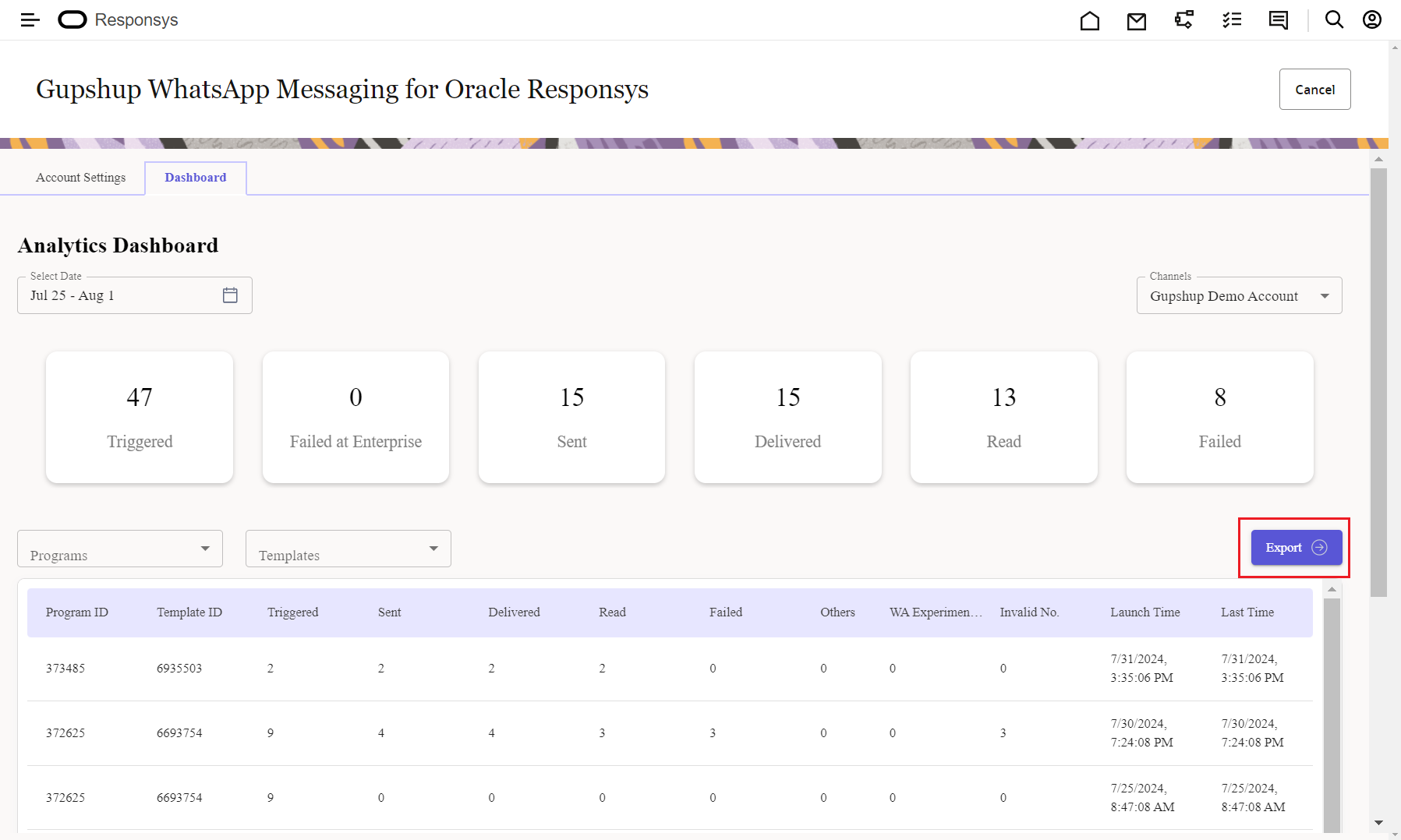Click launch time 7/31/2024, 3:35:06 PM

[x=1142, y=669]
